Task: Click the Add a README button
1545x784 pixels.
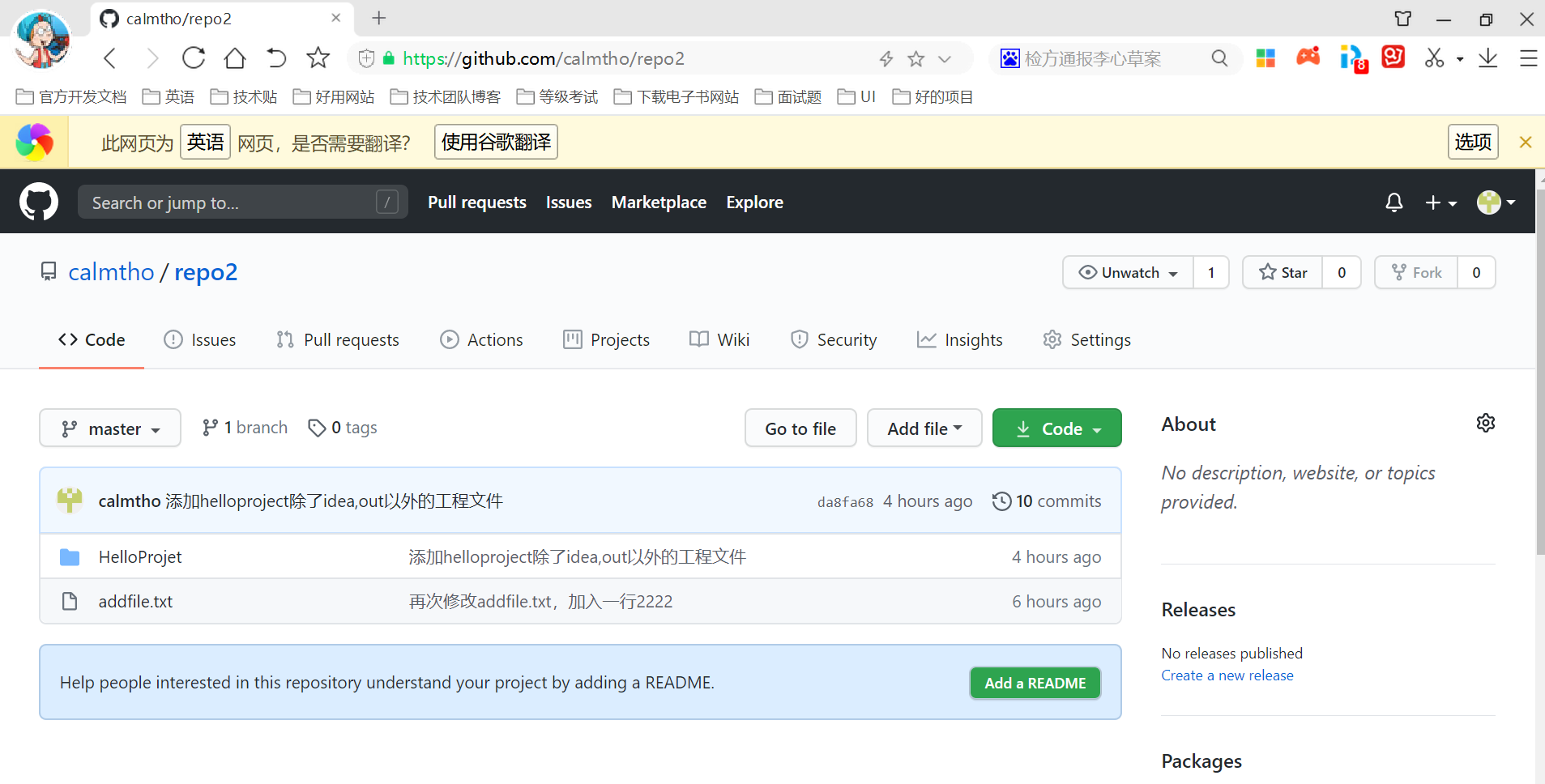Action: [x=1035, y=682]
